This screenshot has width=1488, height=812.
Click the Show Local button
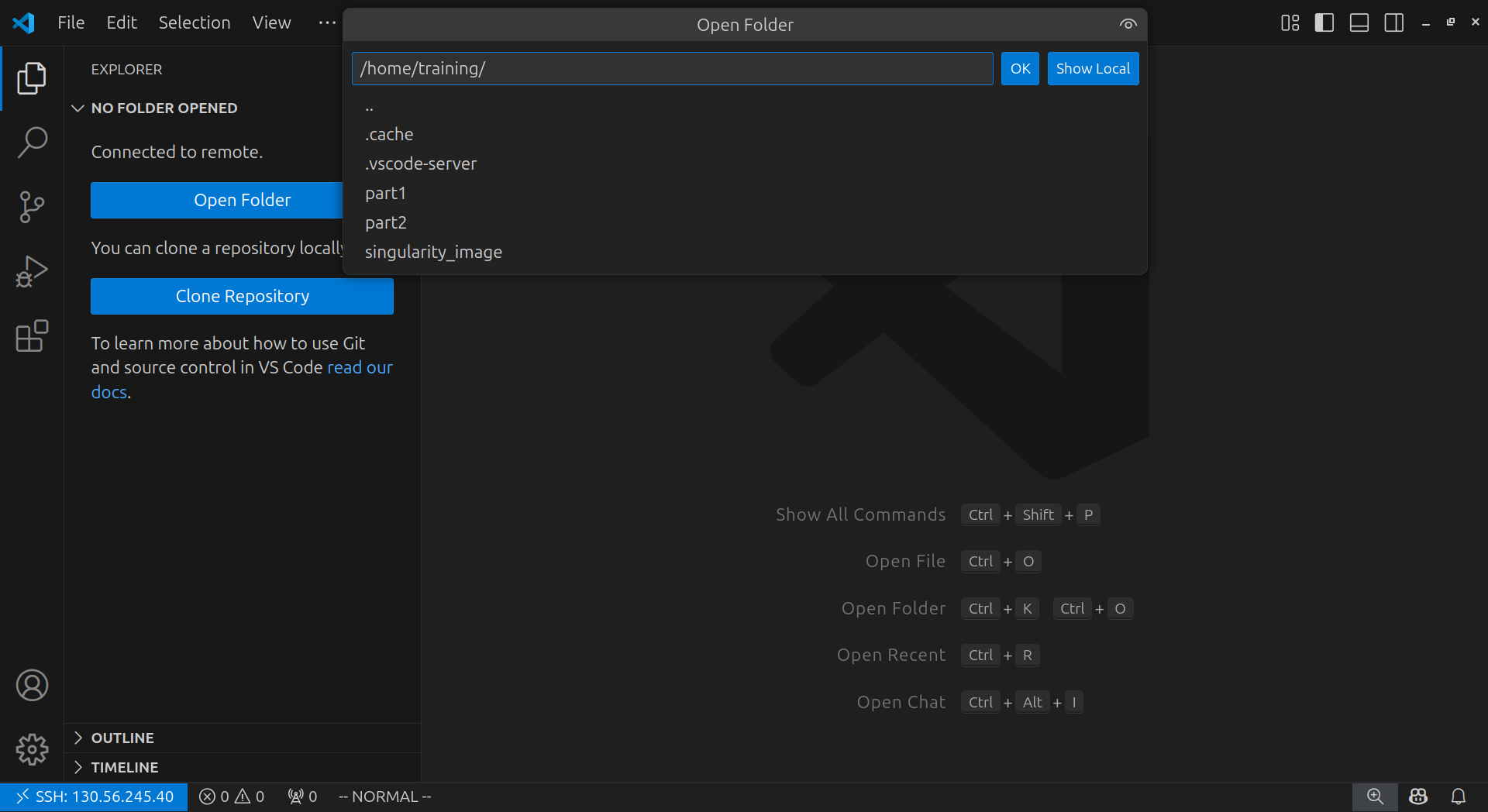click(1092, 69)
